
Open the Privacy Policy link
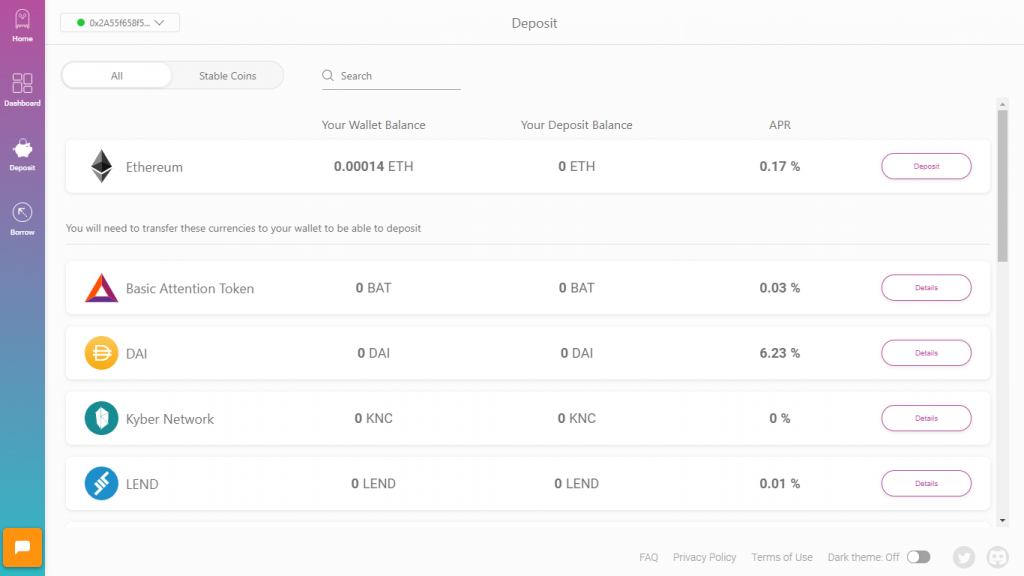coord(704,557)
